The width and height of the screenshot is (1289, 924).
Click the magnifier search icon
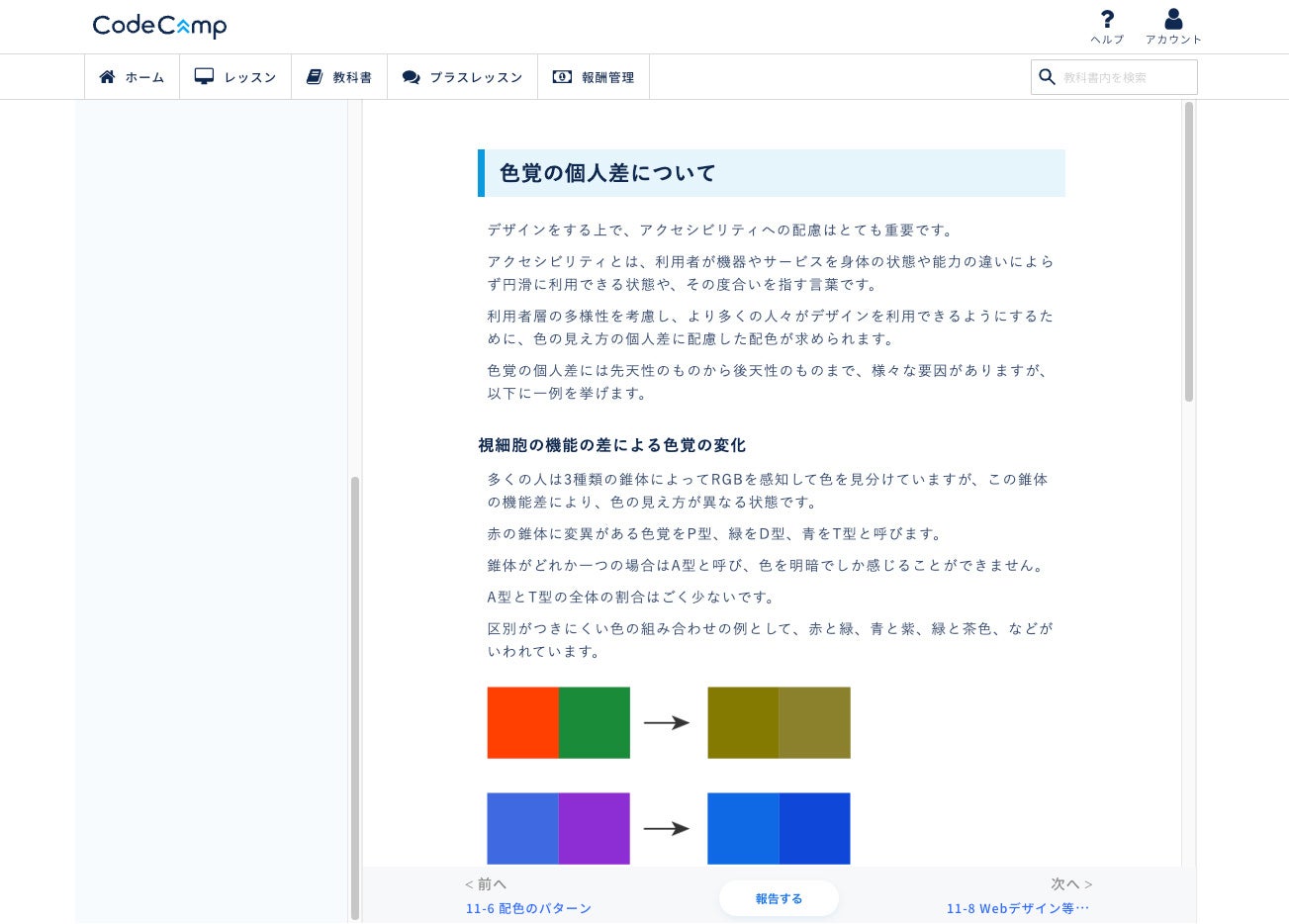click(1047, 76)
